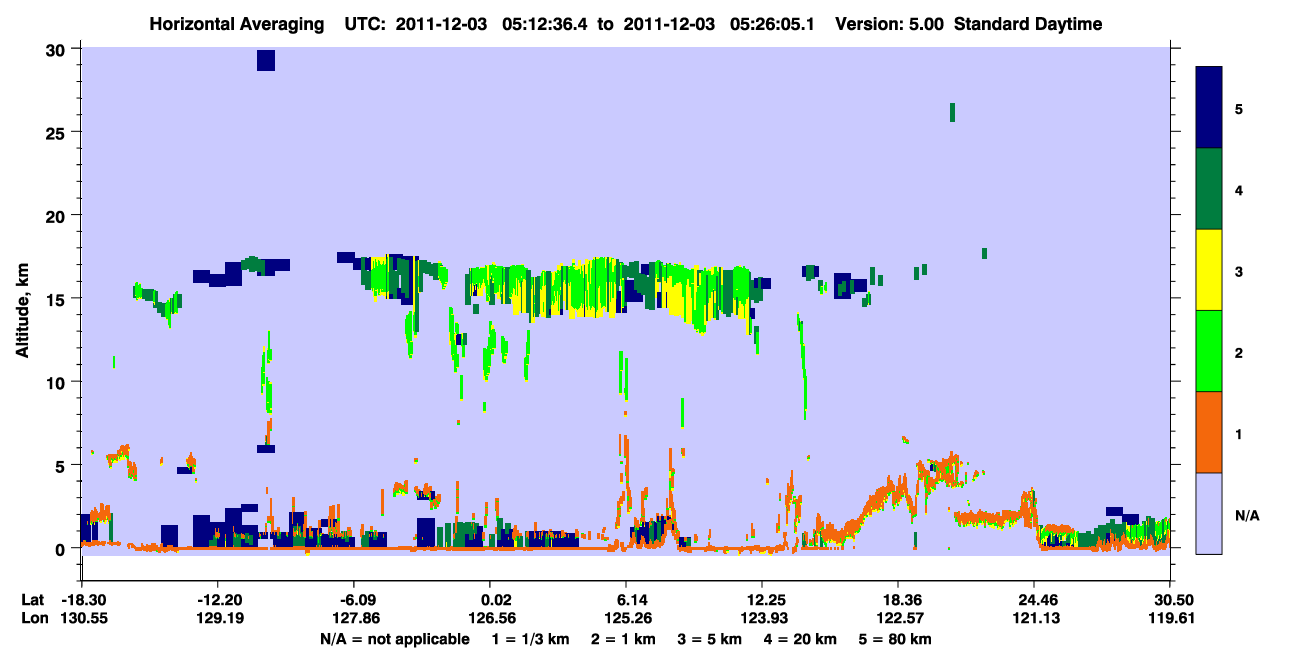This screenshot has height=667, width=1300.
Task: Click latitude value '-12.20'
Action: click(217, 600)
